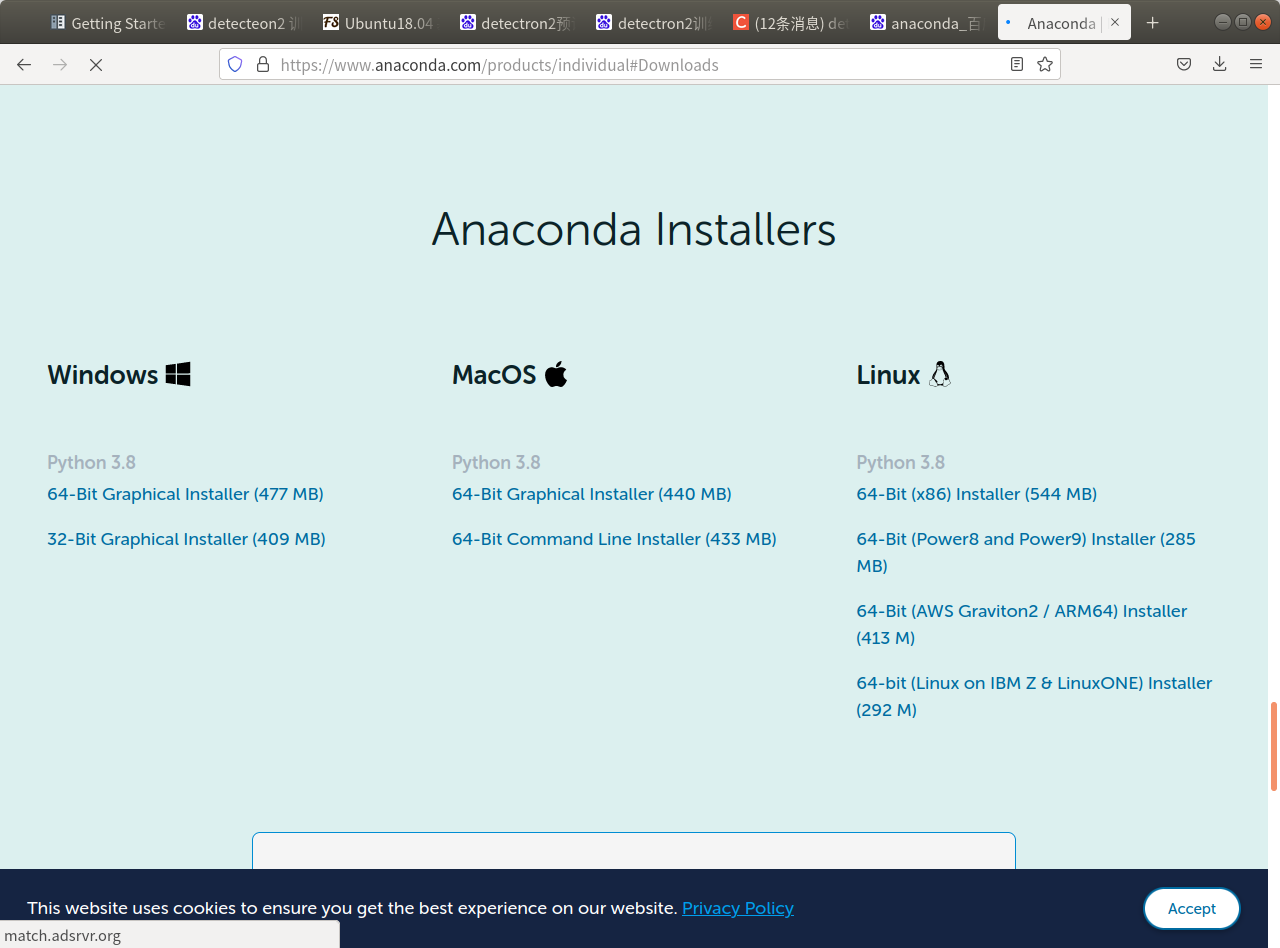Click the padlock site security icon
The height and width of the screenshot is (948, 1280).
pos(263,64)
